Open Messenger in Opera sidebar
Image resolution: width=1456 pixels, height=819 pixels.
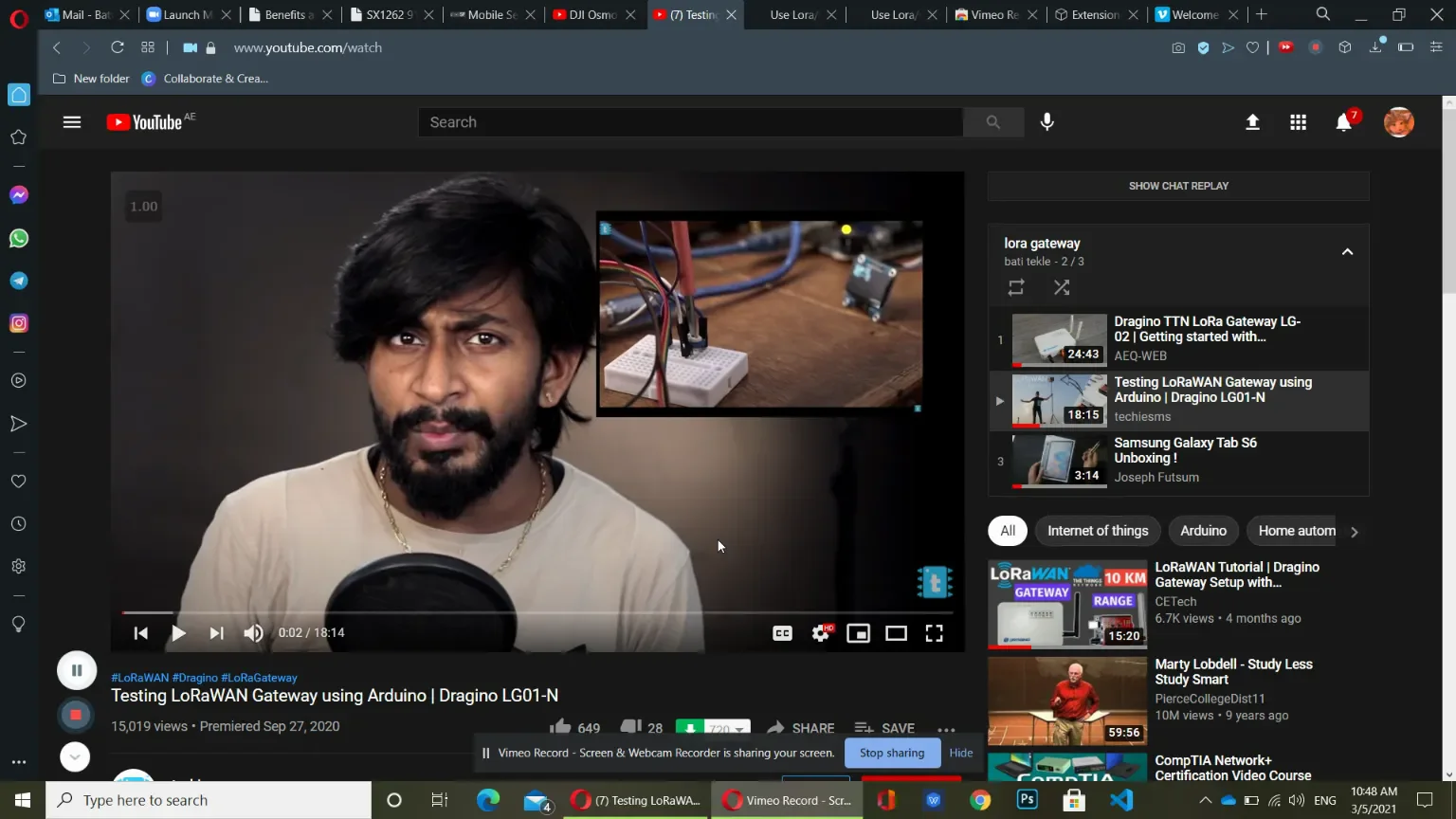[x=19, y=195]
